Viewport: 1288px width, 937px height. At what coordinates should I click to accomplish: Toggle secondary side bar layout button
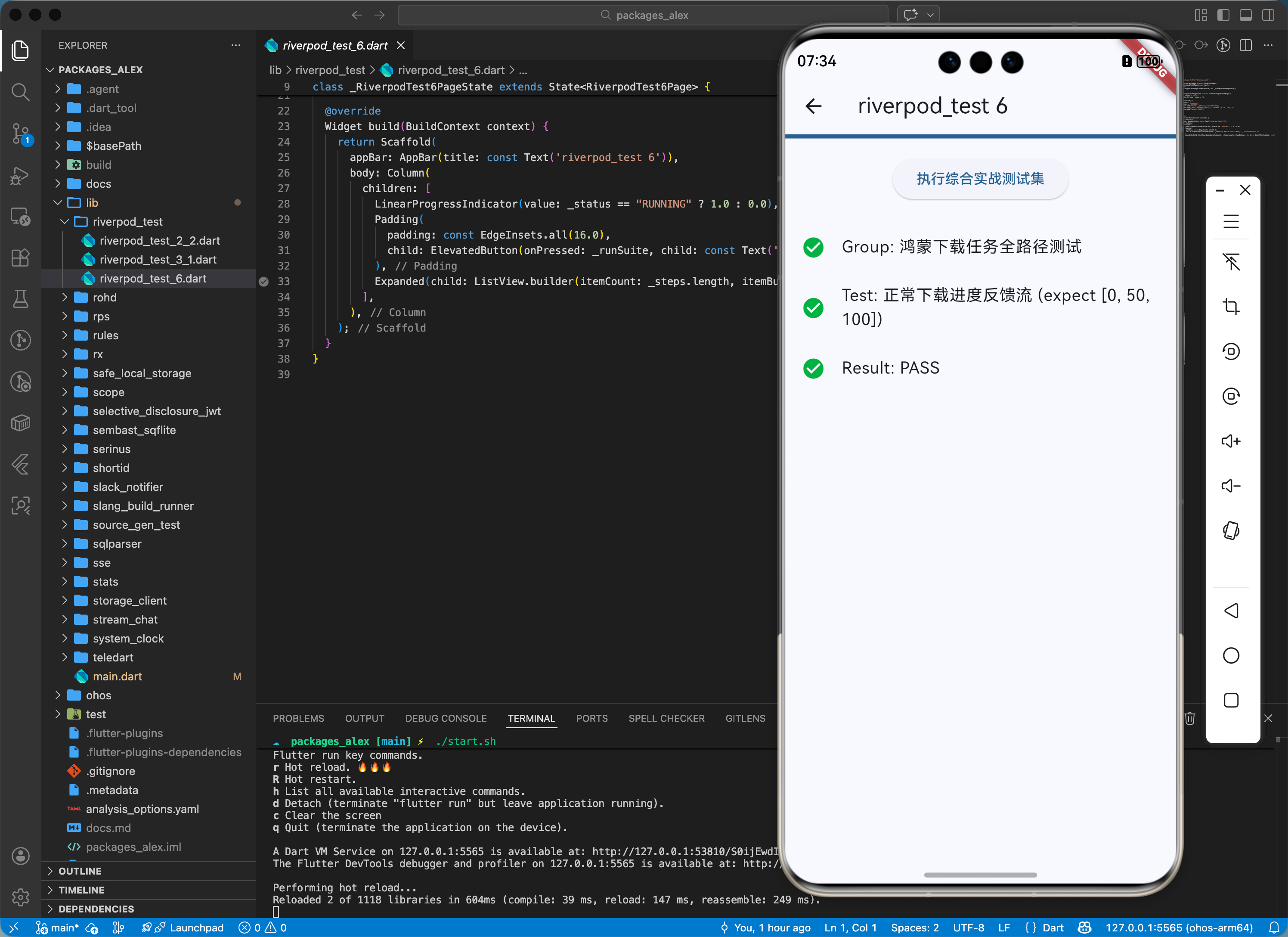pos(1268,15)
